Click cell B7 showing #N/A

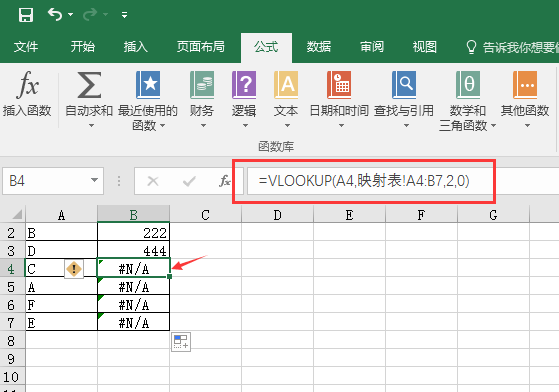click(x=133, y=322)
